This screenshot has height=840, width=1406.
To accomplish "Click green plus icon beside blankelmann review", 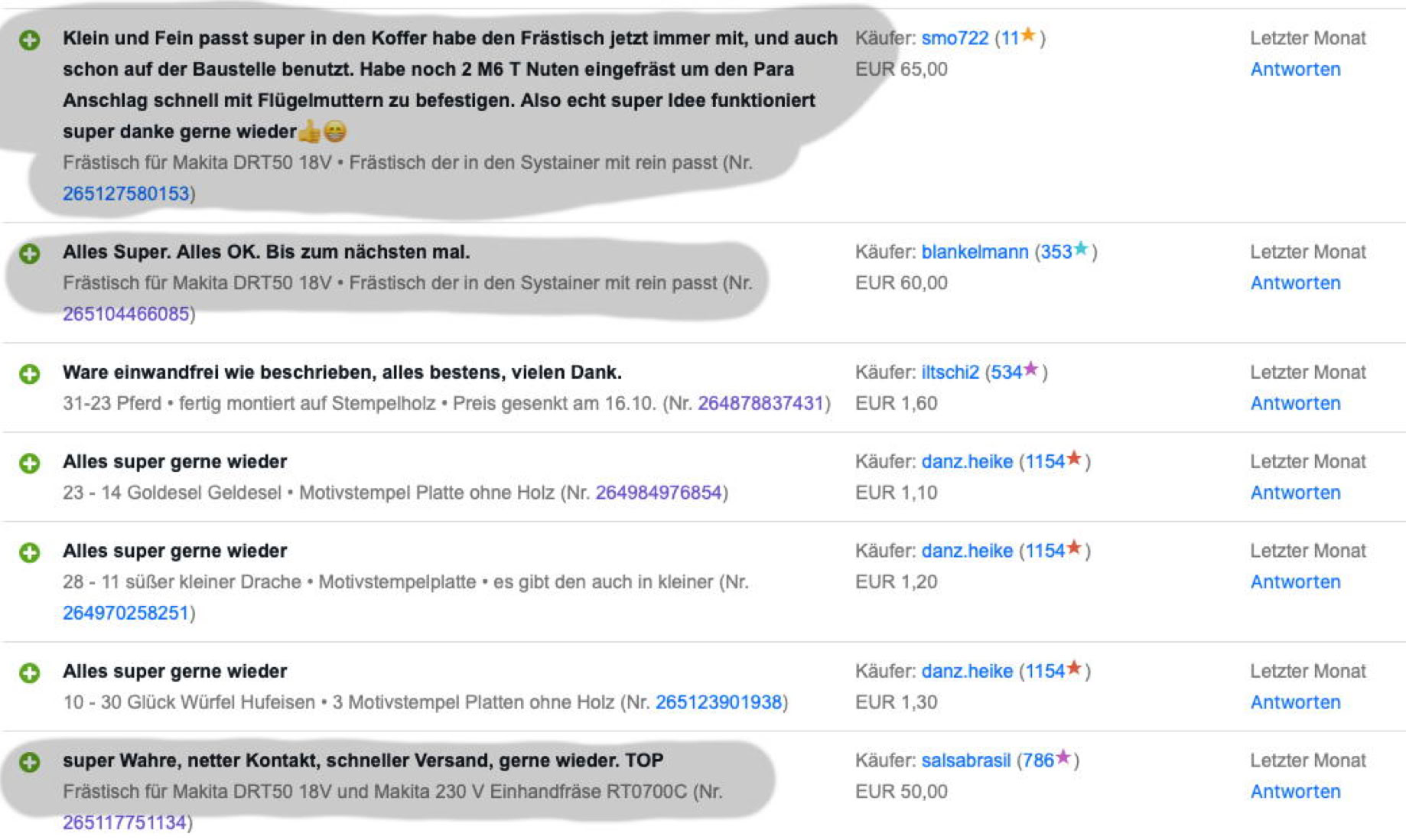I will pos(30,253).
